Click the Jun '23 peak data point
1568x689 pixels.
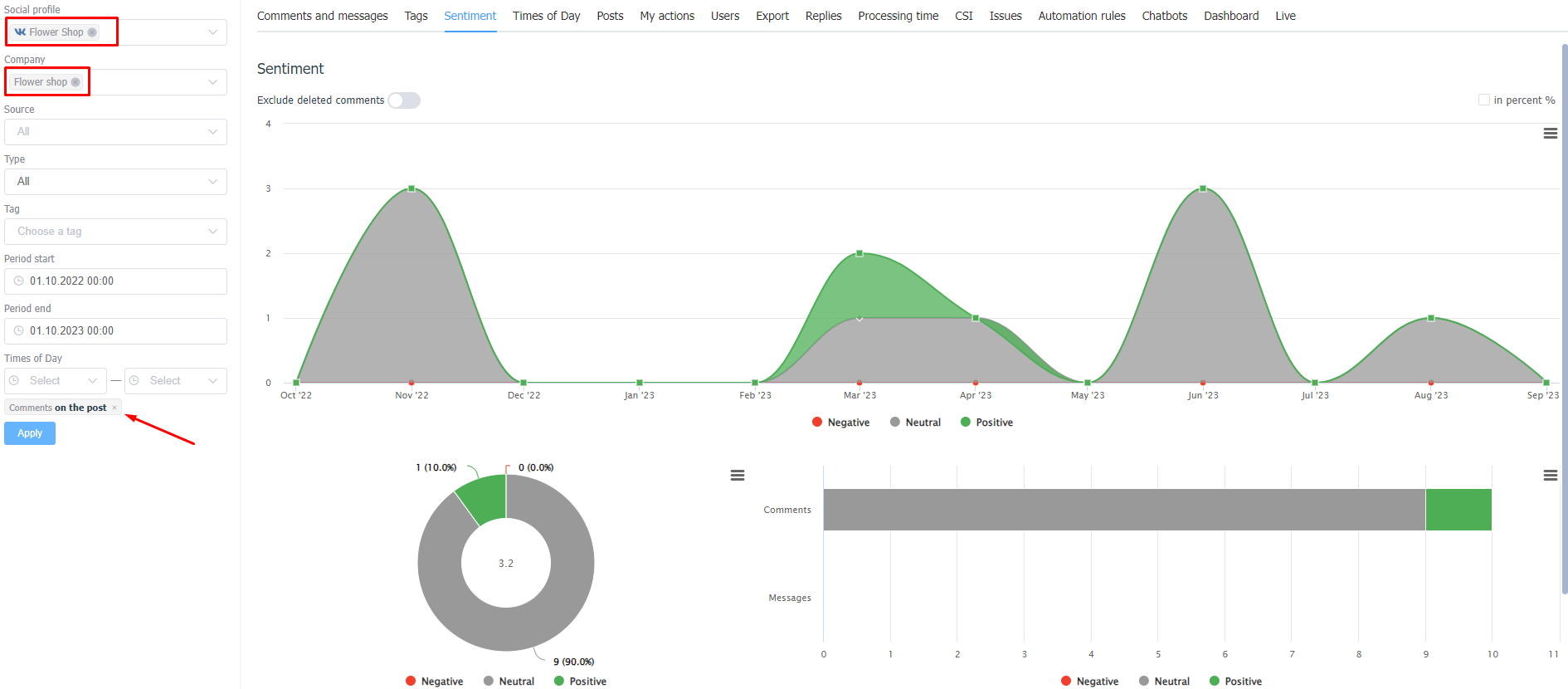click(1203, 188)
